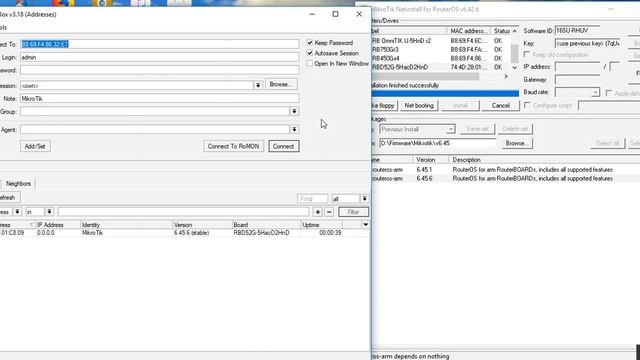Click the Software ID field
Viewport: 640px width, 360px height.
(577, 31)
